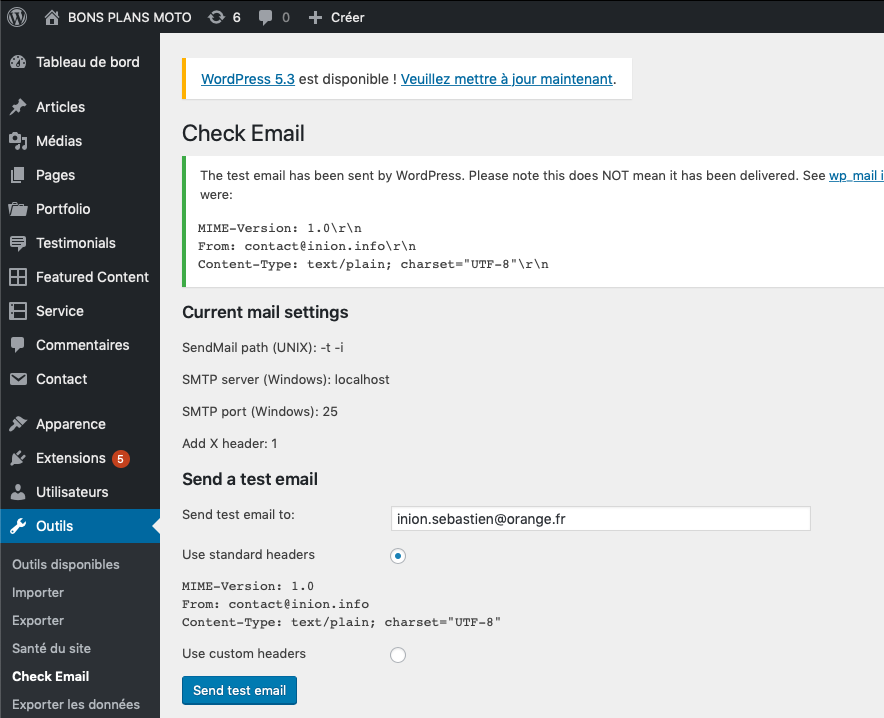Open Santé du site submenu item
884x718 pixels.
coord(51,648)
